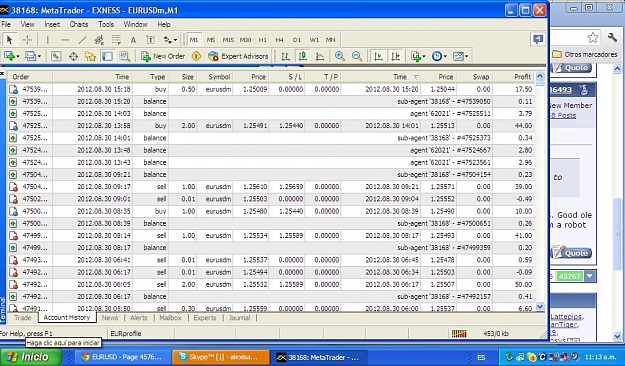Open the Tools menu
Screen dimensions: 625x366
106,24
